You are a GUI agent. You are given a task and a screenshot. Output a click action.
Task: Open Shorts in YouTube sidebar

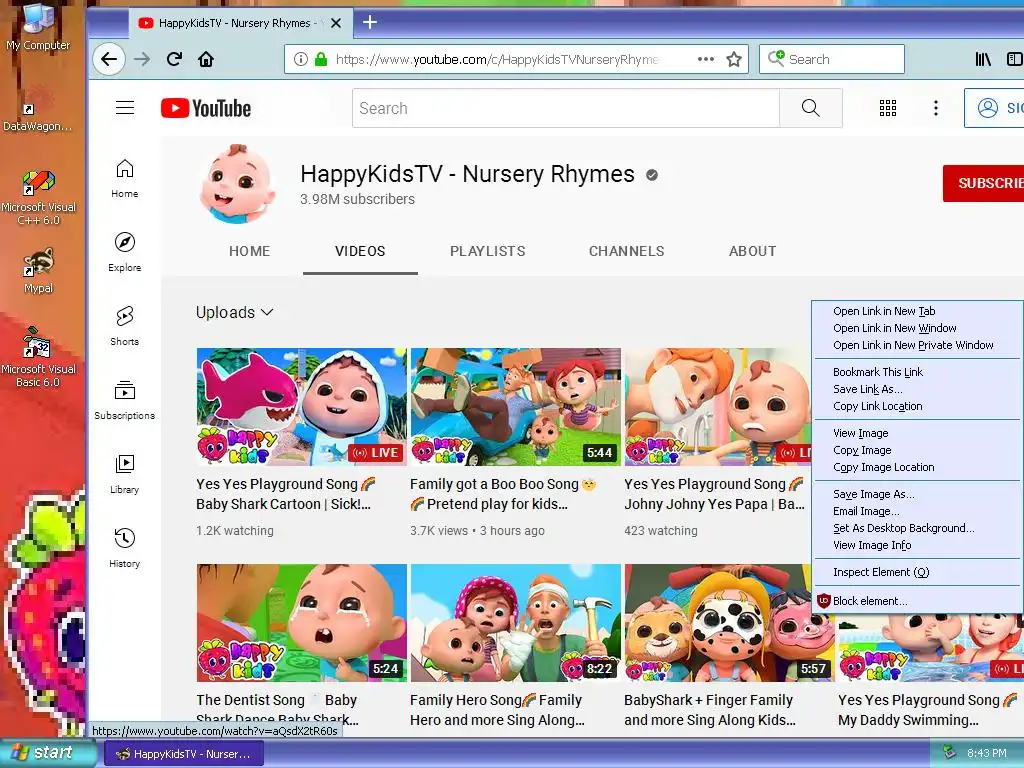[125, 326]
